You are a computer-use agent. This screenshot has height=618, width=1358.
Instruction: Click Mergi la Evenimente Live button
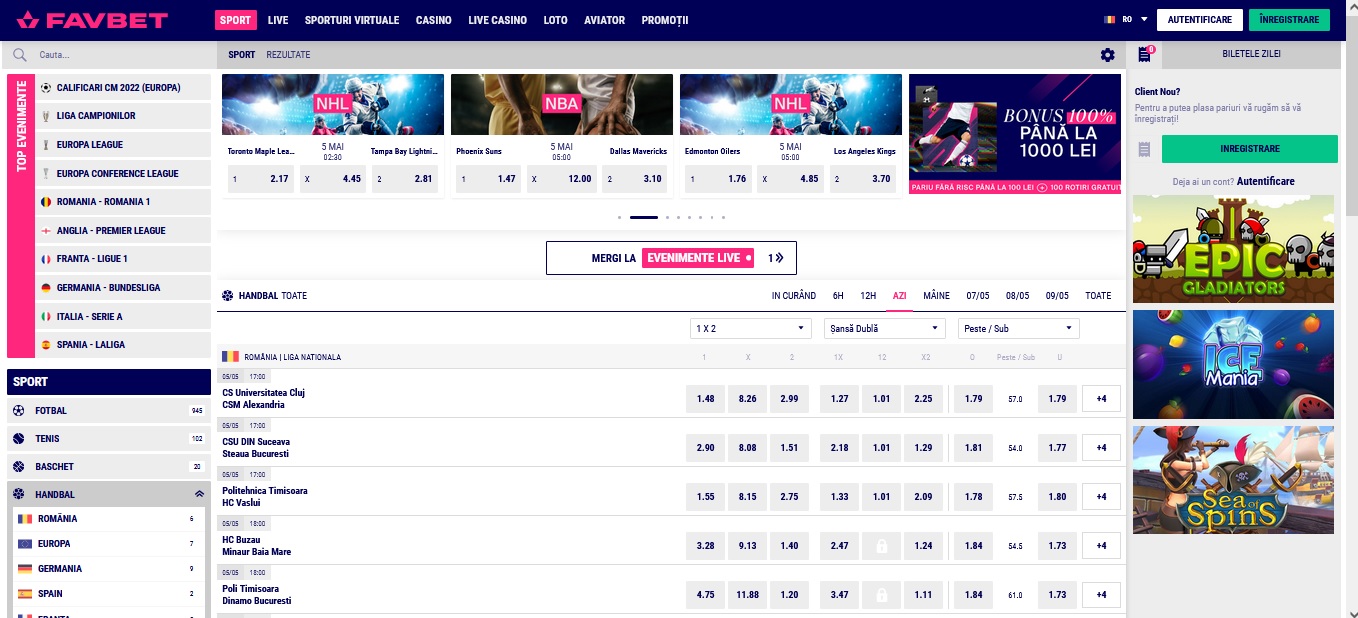[x=671, y=258]
